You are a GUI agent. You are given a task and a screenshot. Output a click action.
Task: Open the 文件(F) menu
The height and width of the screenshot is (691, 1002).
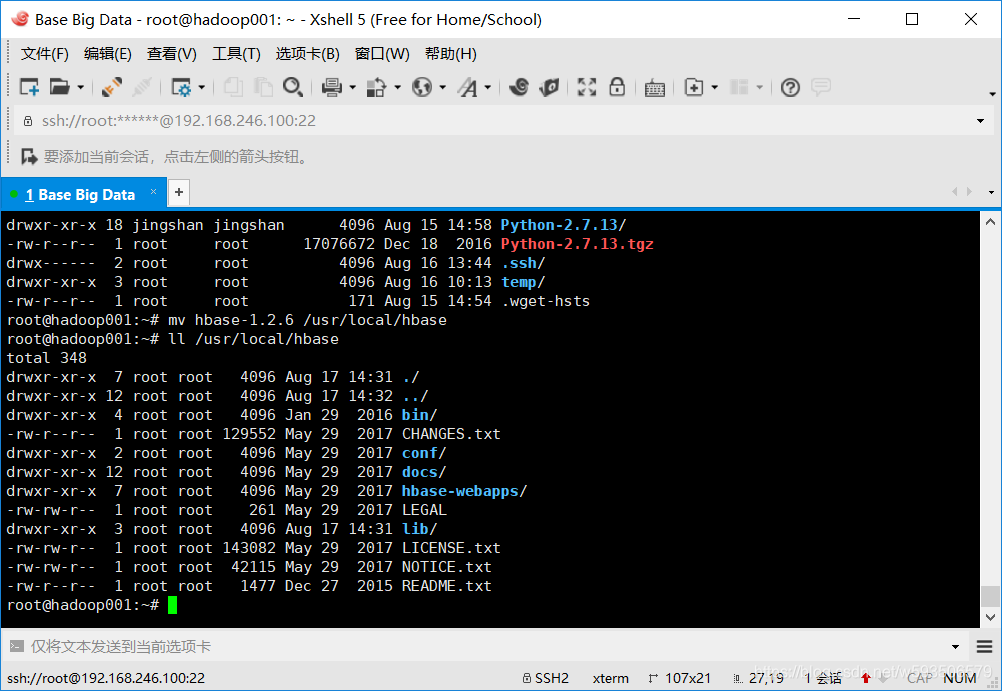click(x=44, y=54)
